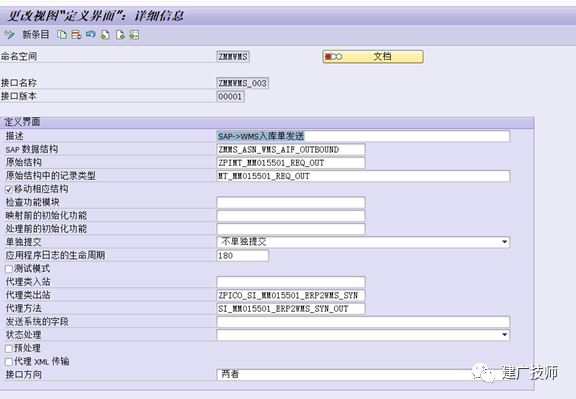Click the empty 检查功能模块 field
This screenshot has width=576, height=399.
(x=291, y=202)
